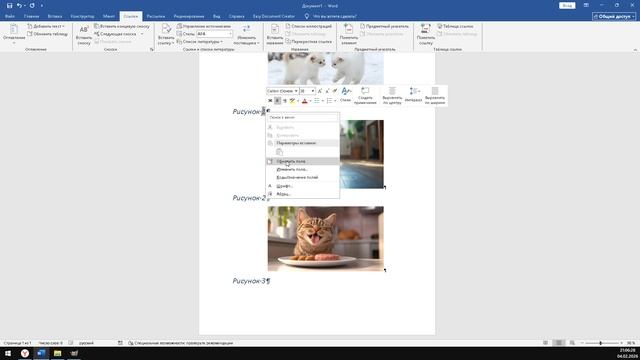Viewport: 640px width, 360px height.
Task: Expand Следующая сноска dropdown arrow
Action: click(142, 34)
